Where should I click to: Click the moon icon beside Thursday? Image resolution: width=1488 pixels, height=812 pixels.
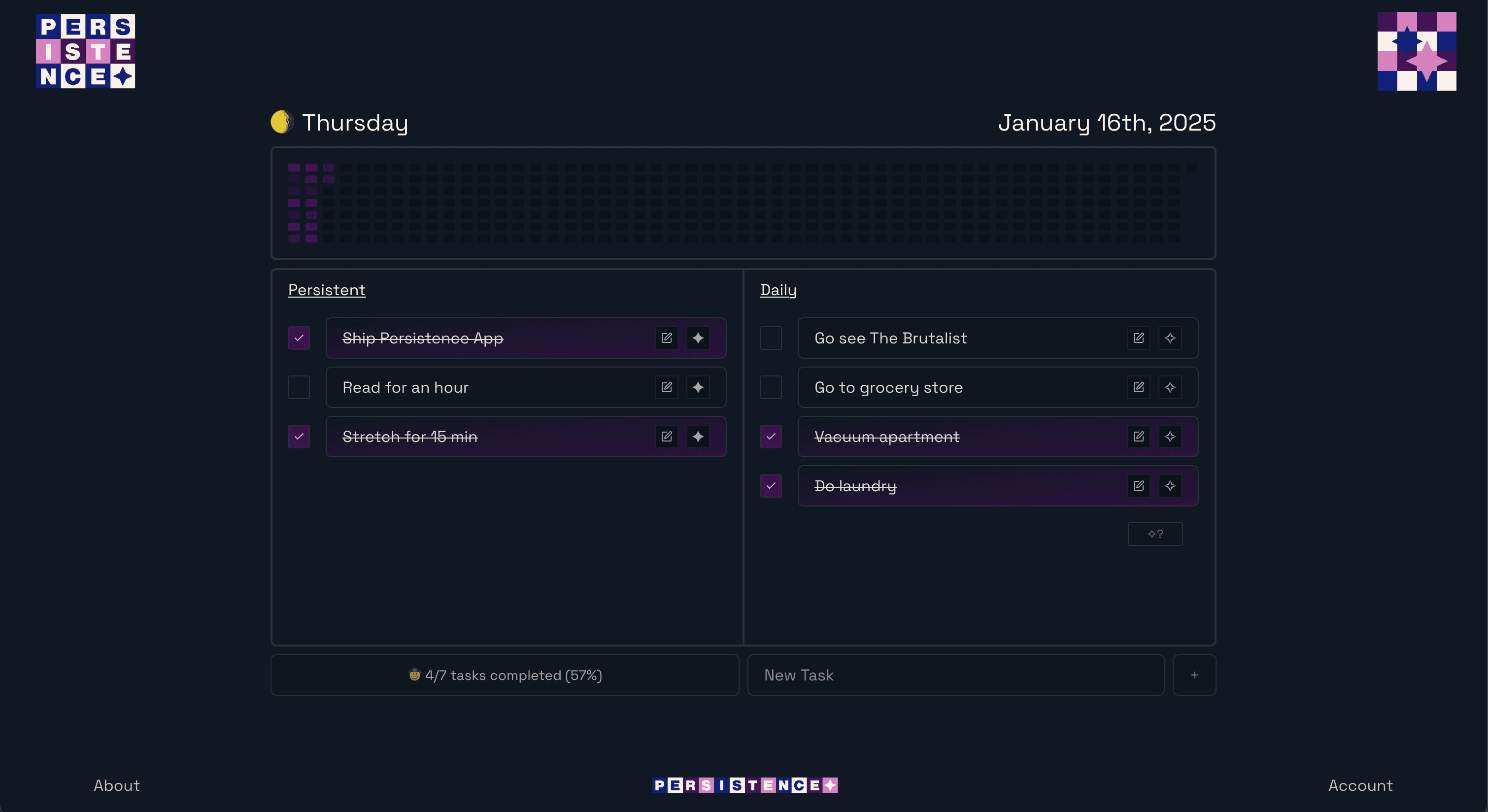click(282, 122)
